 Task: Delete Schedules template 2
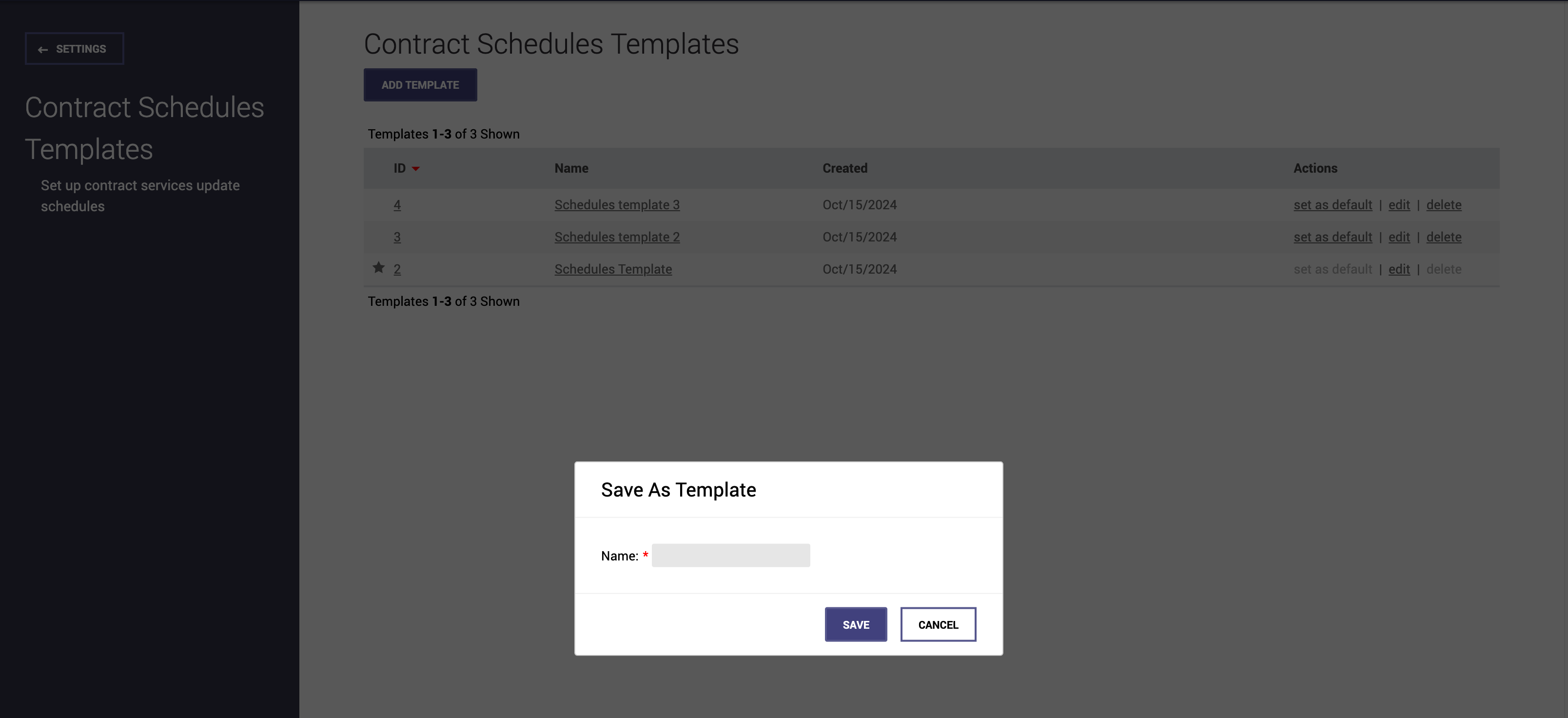[x=1443, y=237]
